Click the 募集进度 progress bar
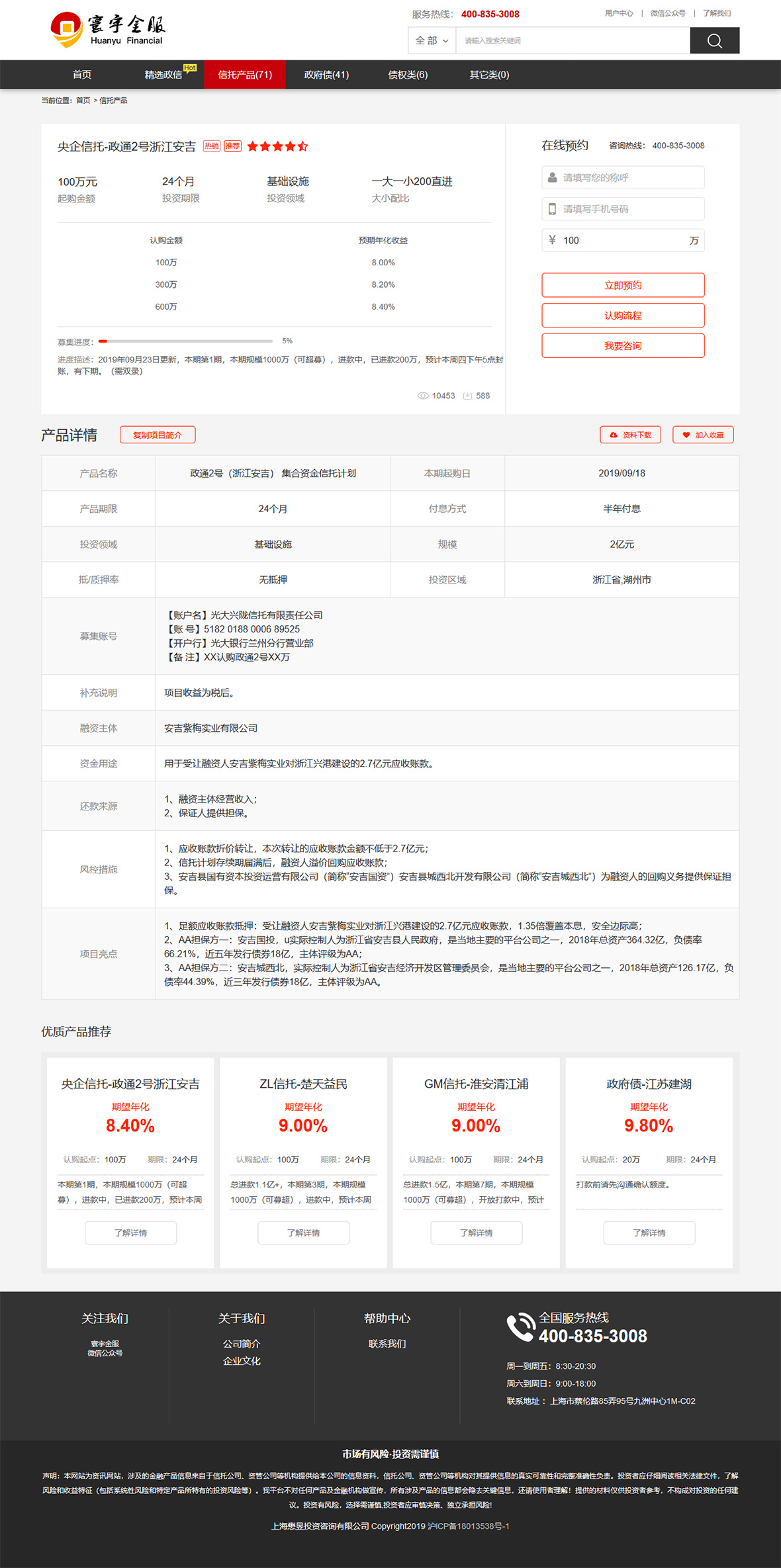Viewport: 781px width, 1568px height. (185, 341)
